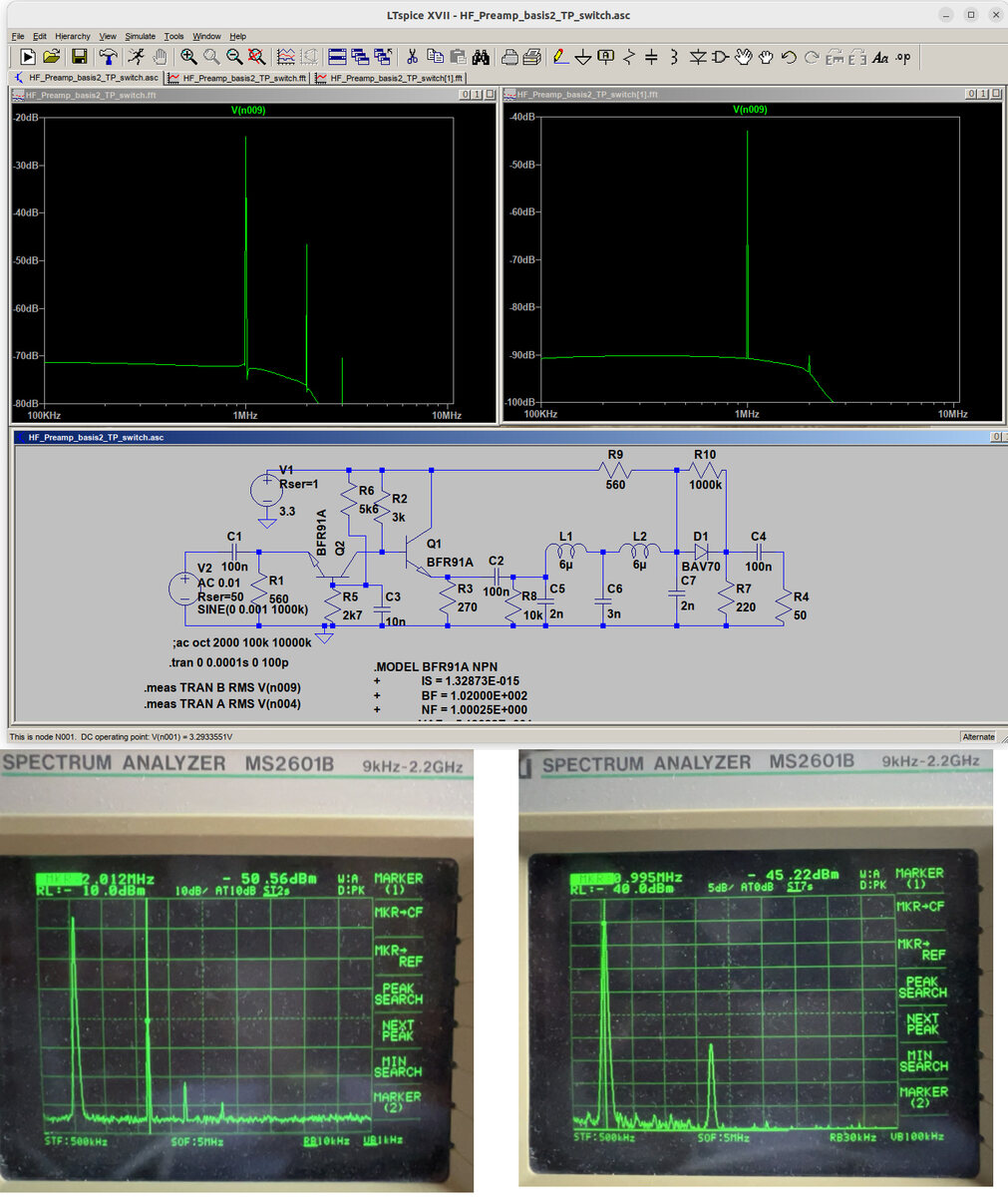Viewport: 1008px width, 1197px height.
Task: Click the .MODEL BFR91A NPN text
Action: click(x=435, y=666)
